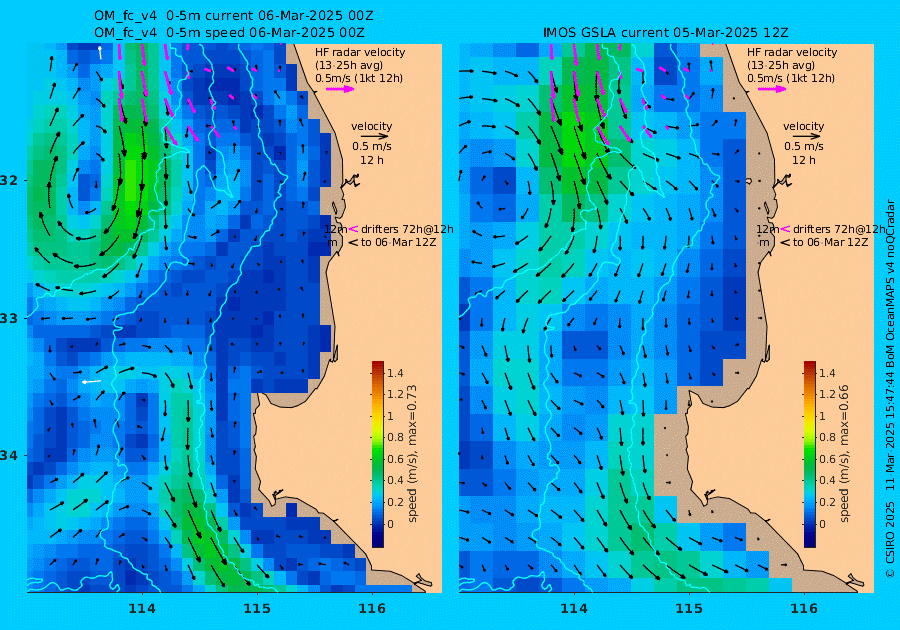Click the magenta '<' drifter marker in right map legend
This screenshot has height=630, width=900.
point(785,229)
